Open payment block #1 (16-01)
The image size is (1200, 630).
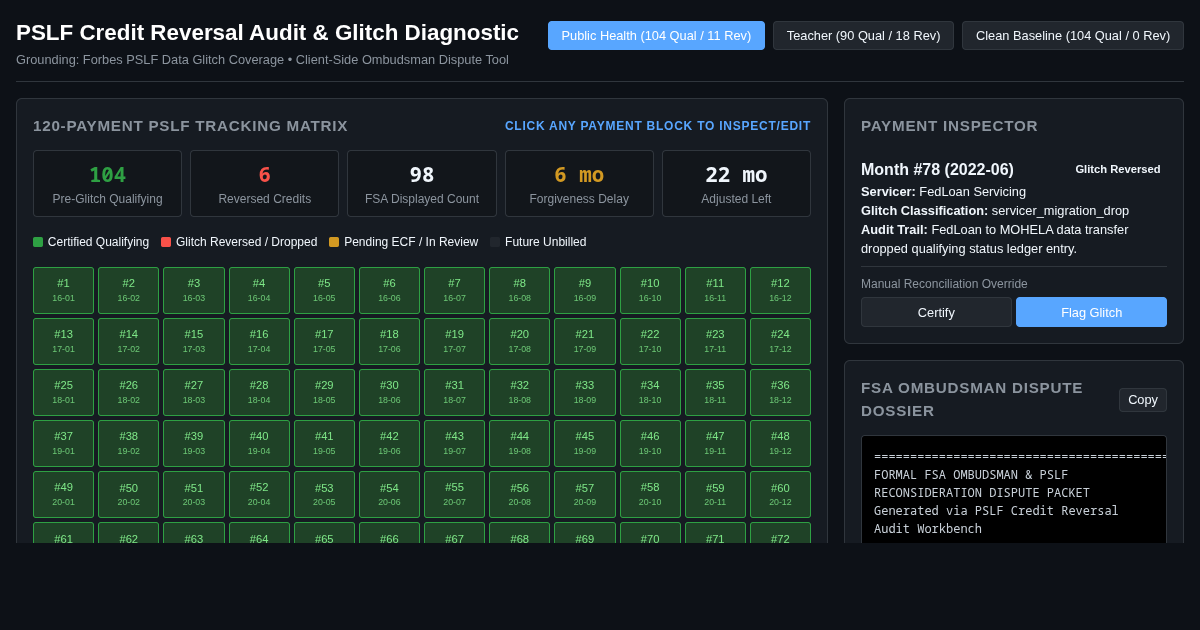tap(63, 290)
